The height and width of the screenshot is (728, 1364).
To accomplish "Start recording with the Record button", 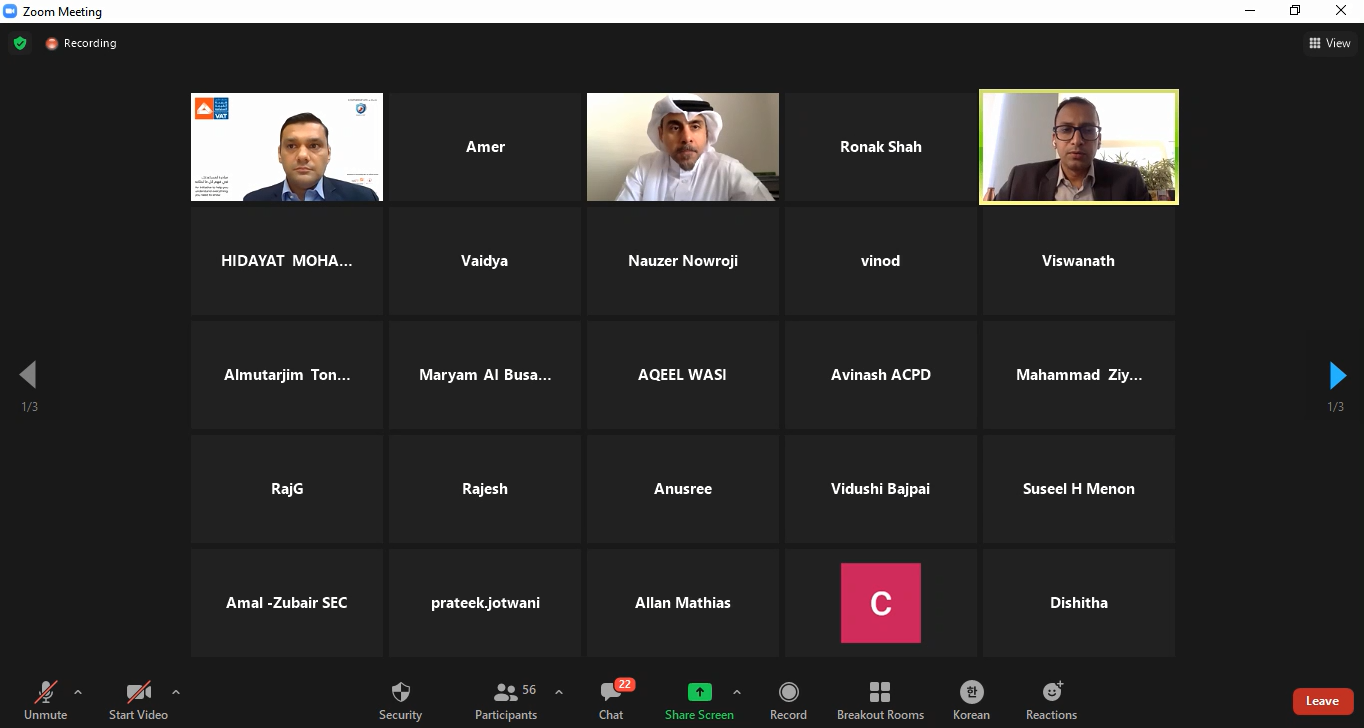I will tap(788, 699).
